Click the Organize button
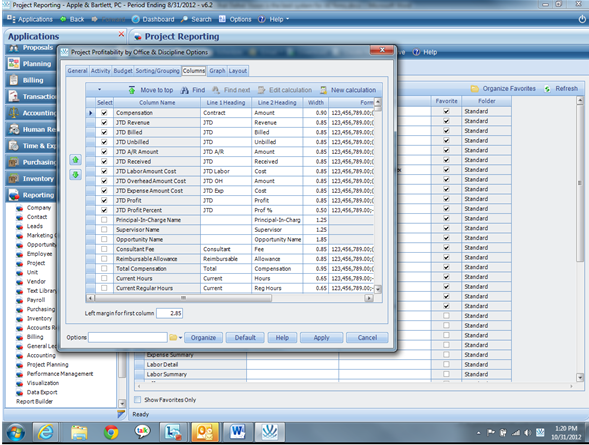Image resolution: width=589 pixels, height=445 pixels. coord(203,338)
